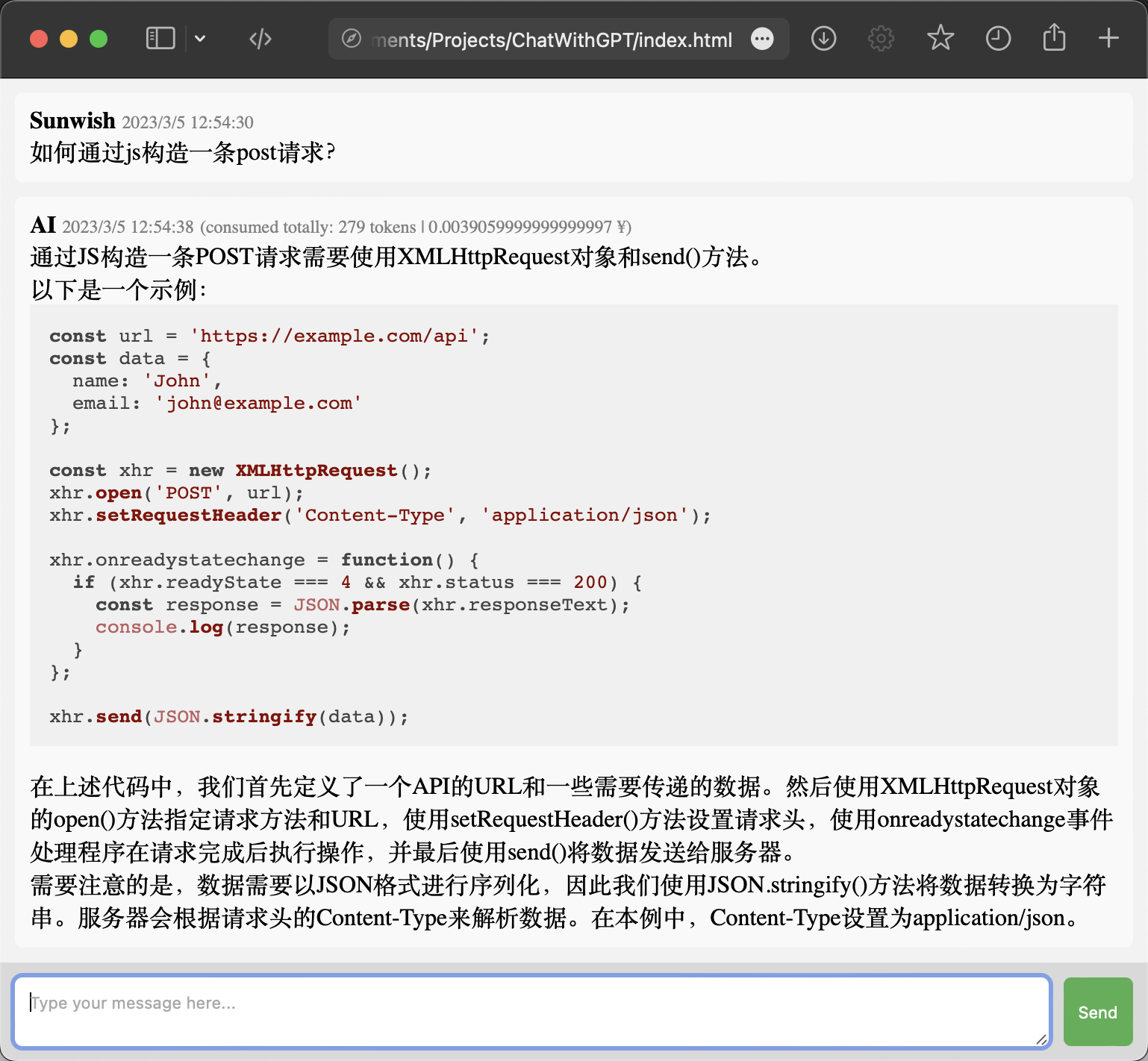Open a new tab with plus icon
Screen dimensions: 1148x1061
coord(1108,38)
